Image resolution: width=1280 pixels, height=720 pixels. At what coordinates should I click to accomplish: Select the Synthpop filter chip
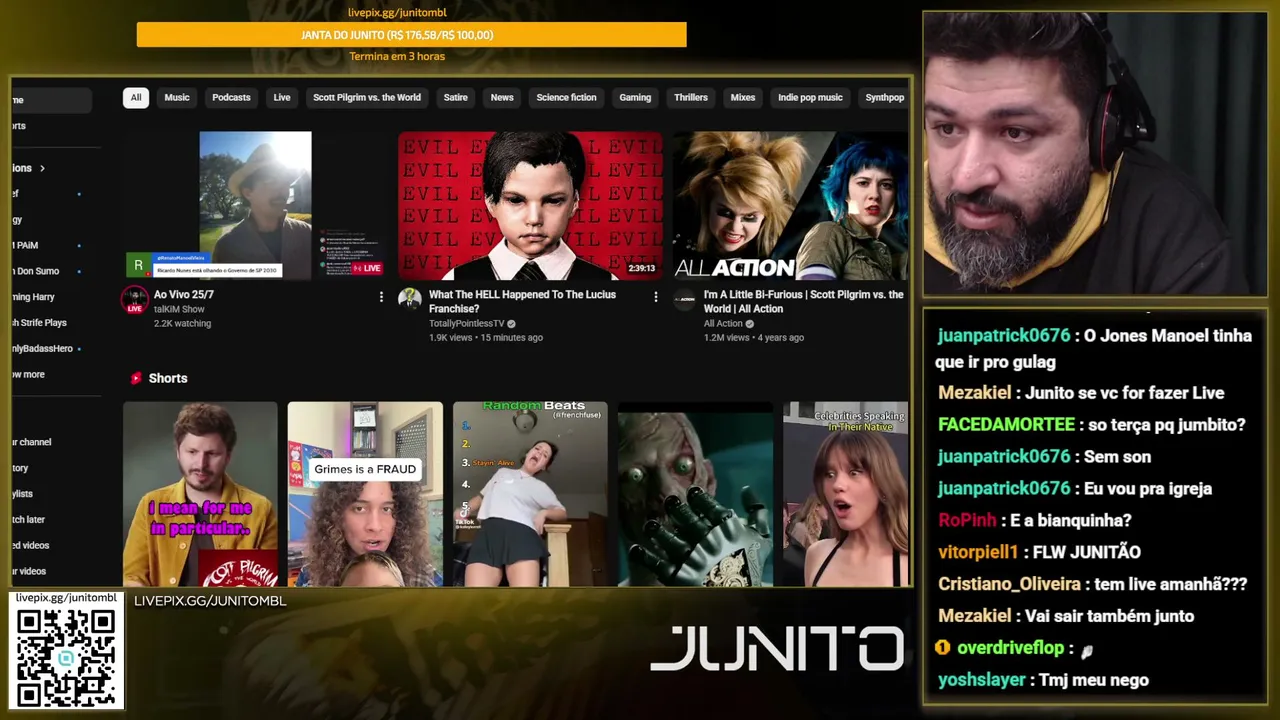[x=884, y=97]
